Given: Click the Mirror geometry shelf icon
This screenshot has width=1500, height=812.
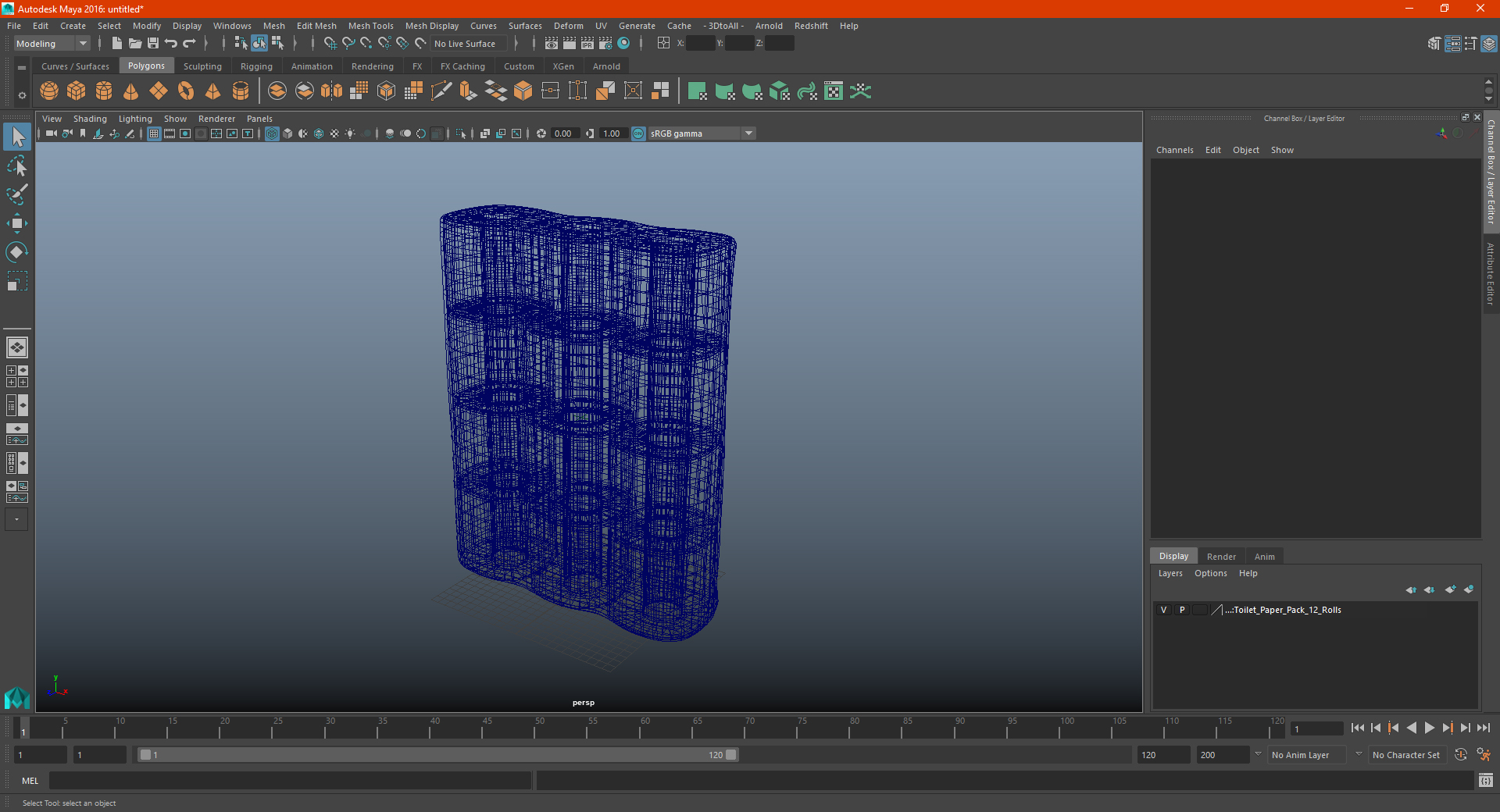Looking at the screenshot, I should coord(332,91).
